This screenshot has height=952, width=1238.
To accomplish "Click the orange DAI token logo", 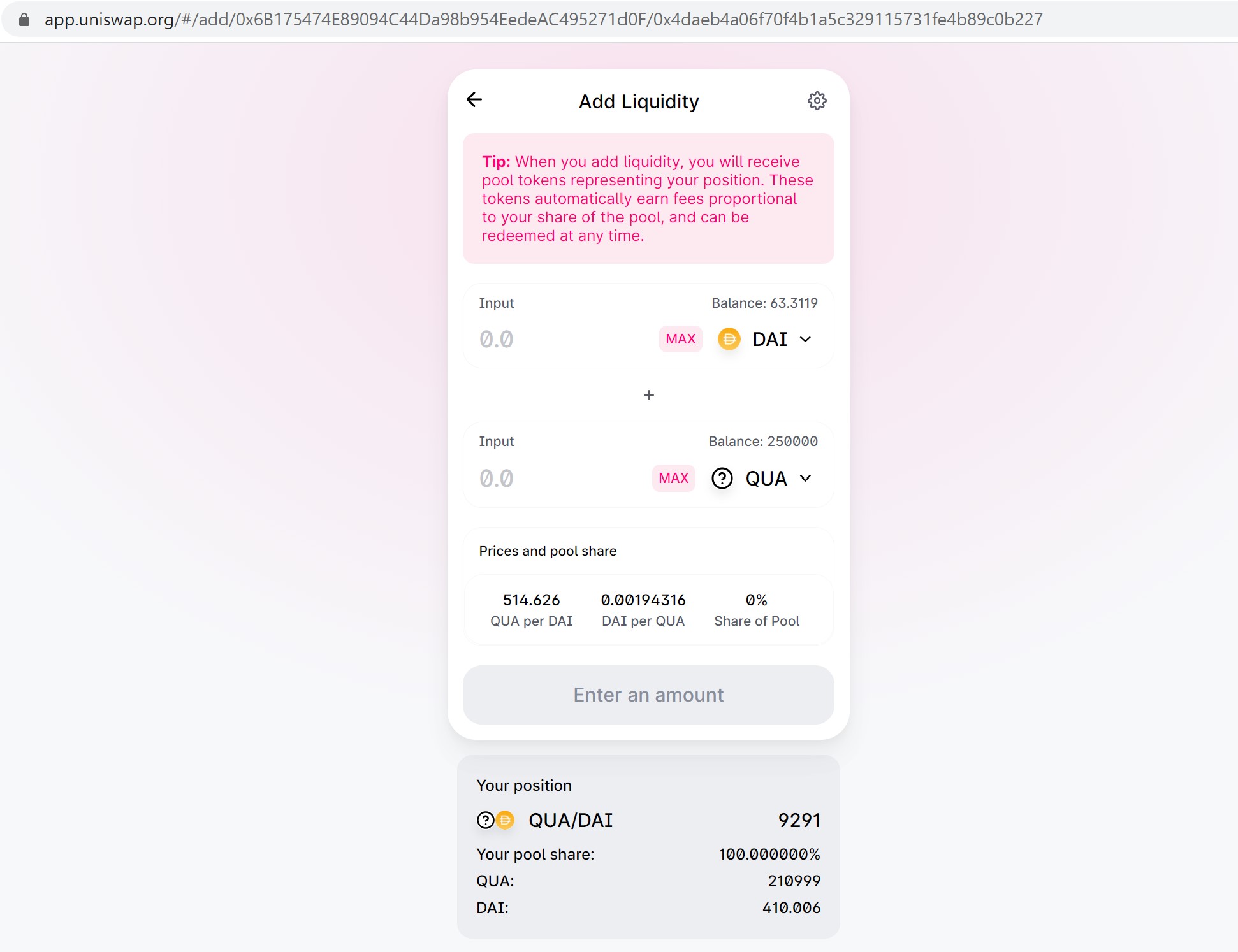I will click(729, 339).
